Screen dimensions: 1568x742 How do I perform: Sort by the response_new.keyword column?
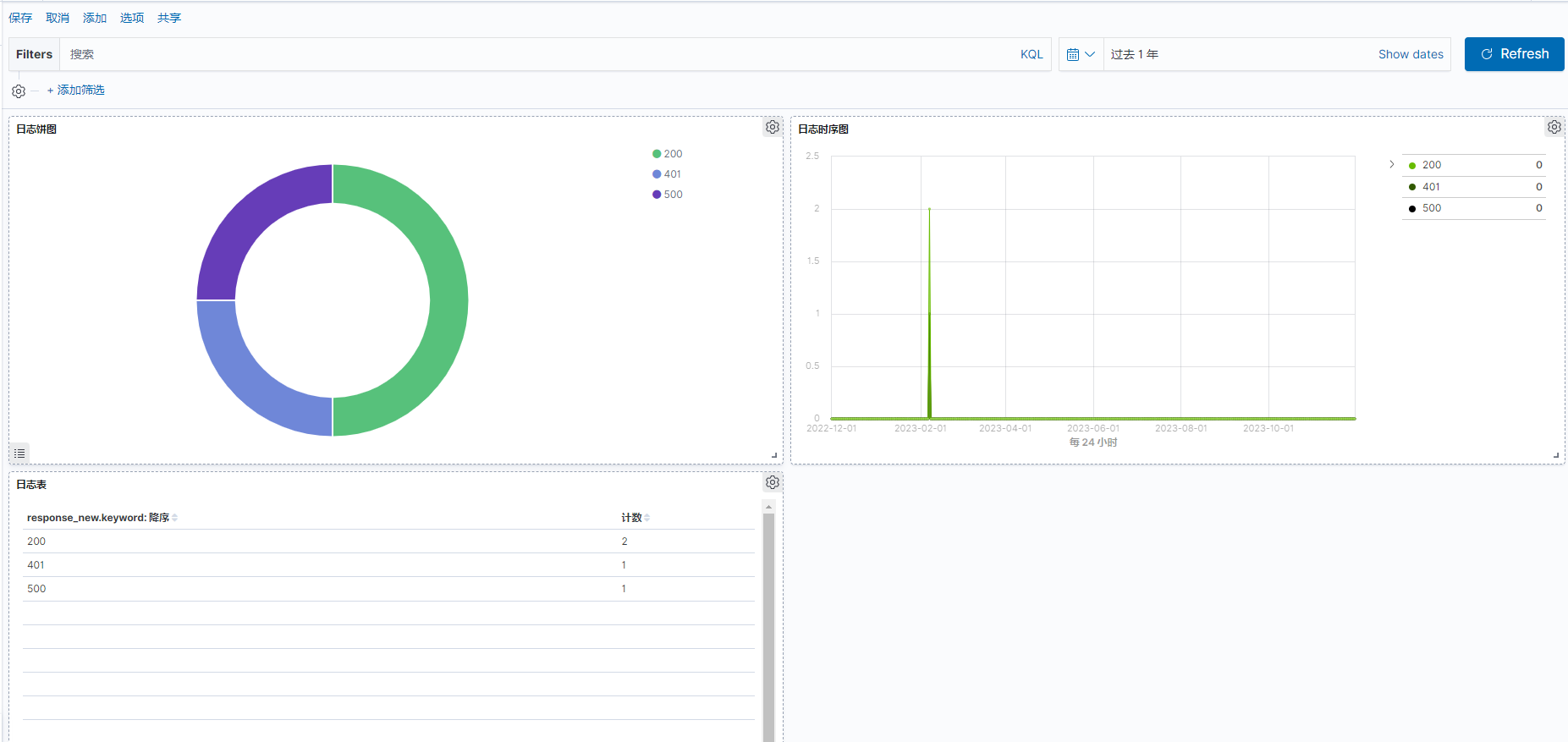tap(102, 518)
